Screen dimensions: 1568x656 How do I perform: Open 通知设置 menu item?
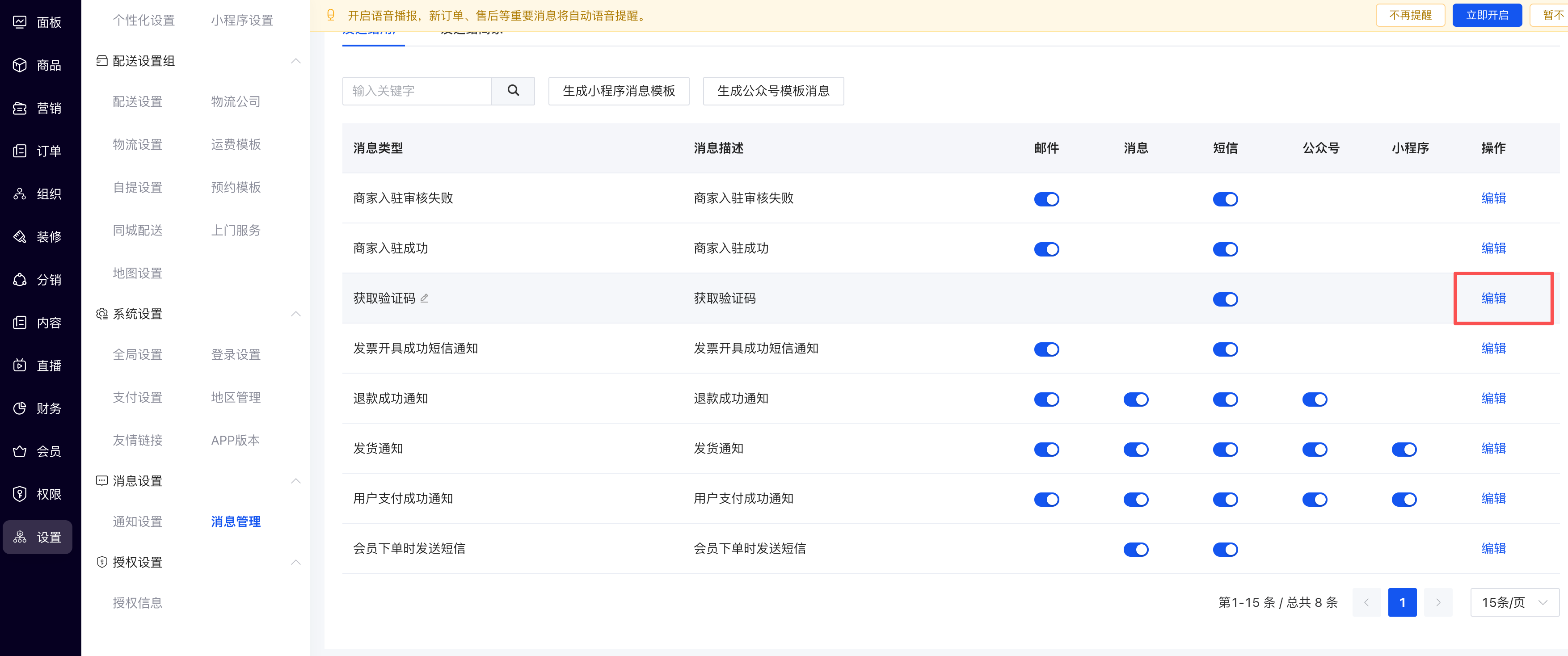pyautogui.click(x=138, y=521)
